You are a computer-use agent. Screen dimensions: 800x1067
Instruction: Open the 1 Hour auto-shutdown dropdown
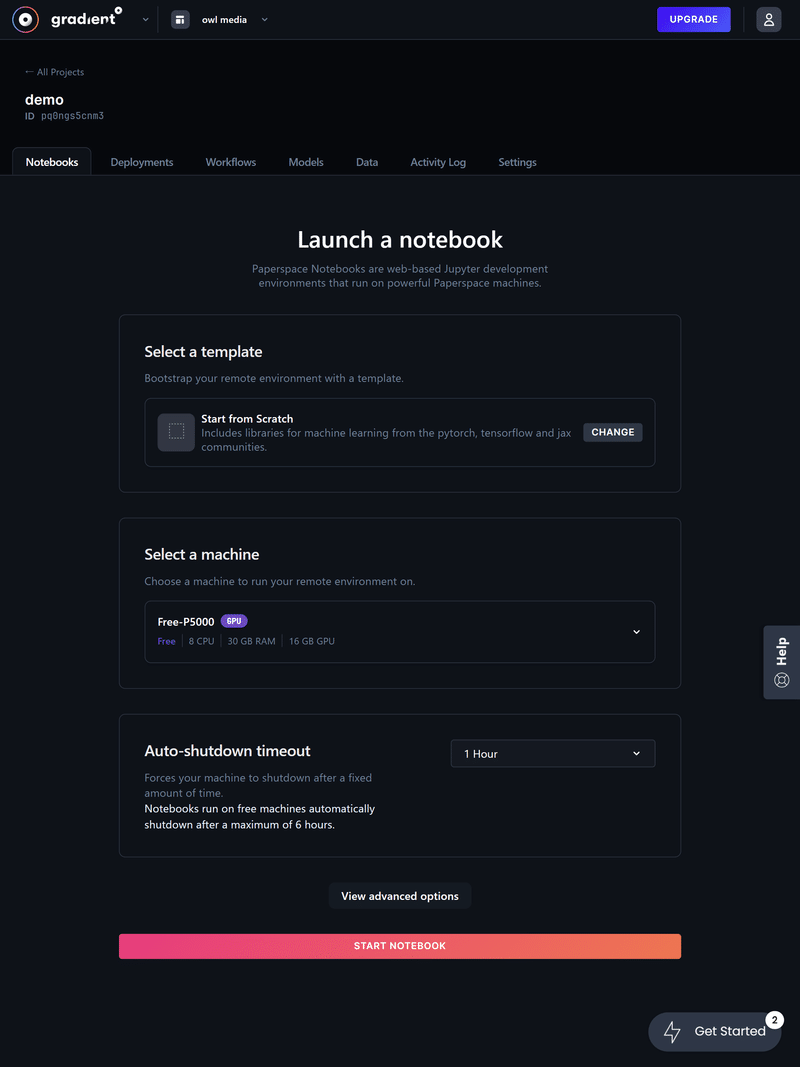click(552, 753)
